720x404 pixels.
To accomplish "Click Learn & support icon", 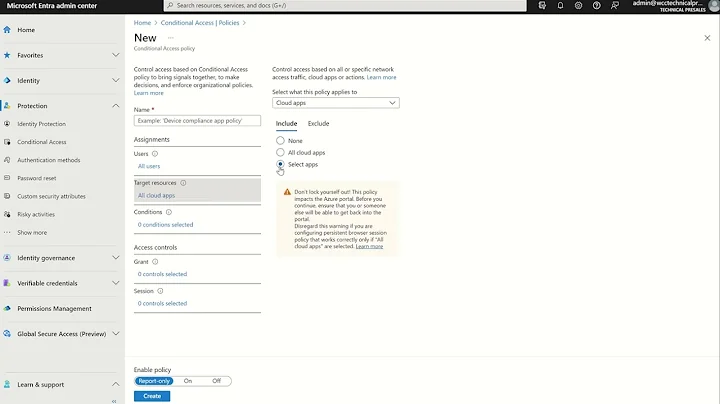I will (7, 384).
